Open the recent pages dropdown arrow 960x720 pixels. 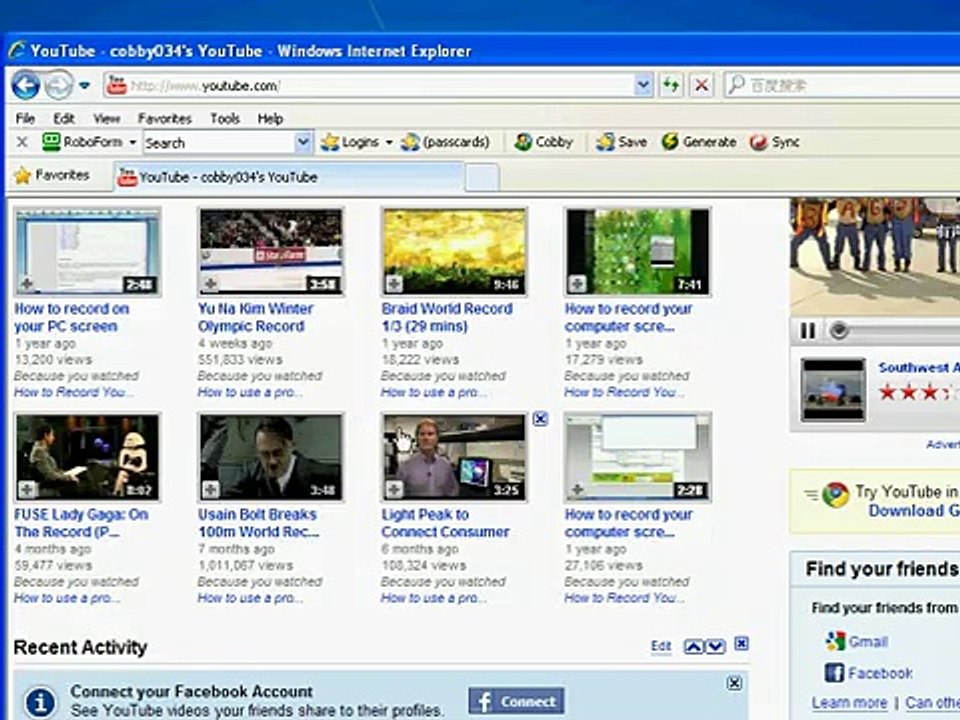[x=84, y=85]
